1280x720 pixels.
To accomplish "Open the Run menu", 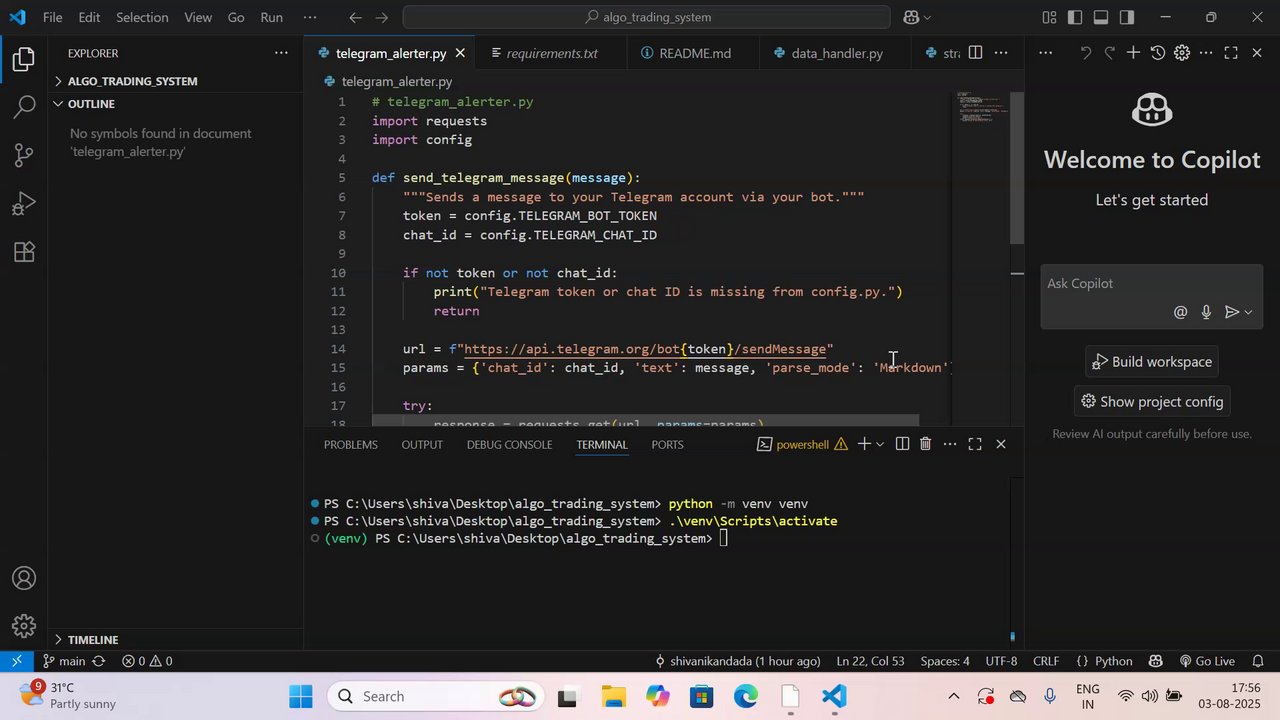I will pos(271,17).
